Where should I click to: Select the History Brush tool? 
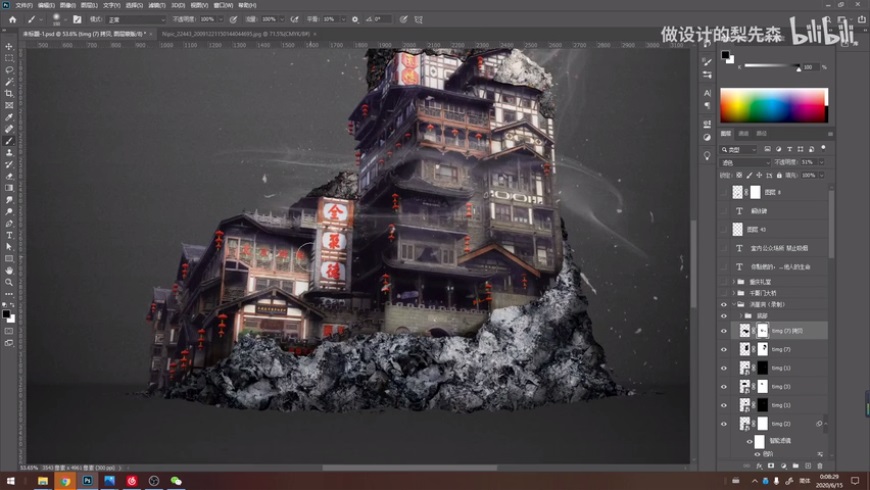[x=9, y=164]
